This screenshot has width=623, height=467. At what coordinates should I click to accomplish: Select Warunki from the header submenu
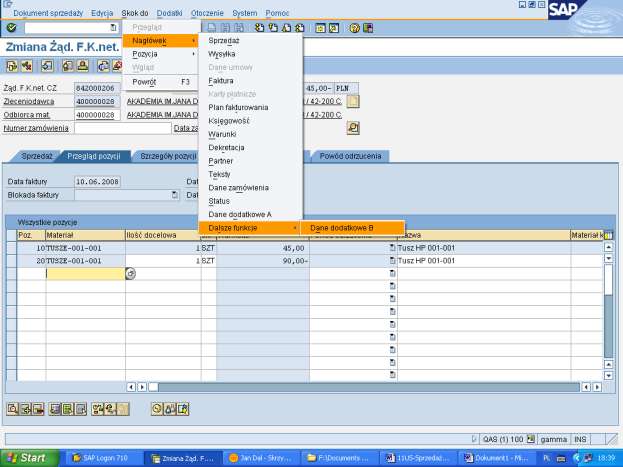point(222,134)
